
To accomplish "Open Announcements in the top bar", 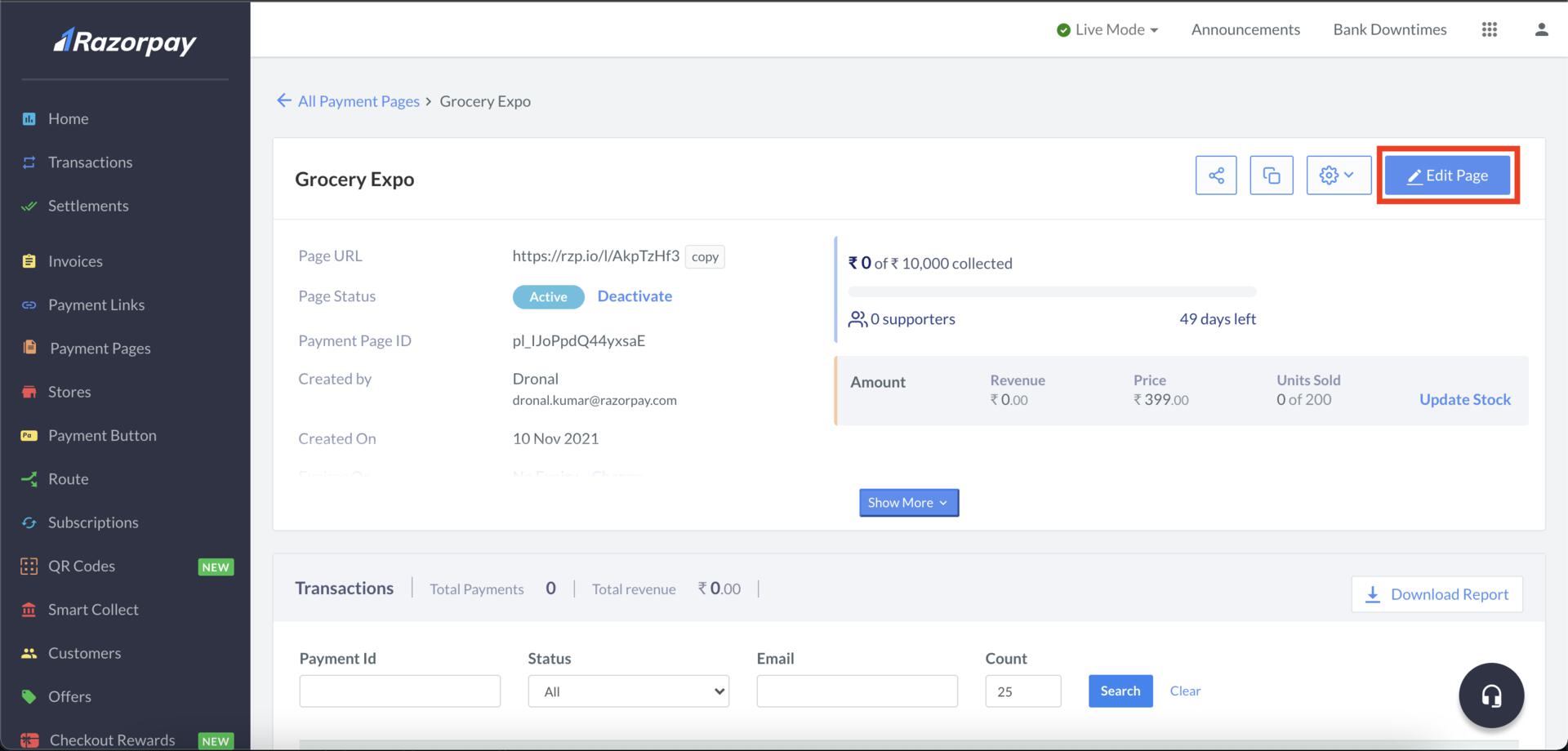I will coord(1245,29).
